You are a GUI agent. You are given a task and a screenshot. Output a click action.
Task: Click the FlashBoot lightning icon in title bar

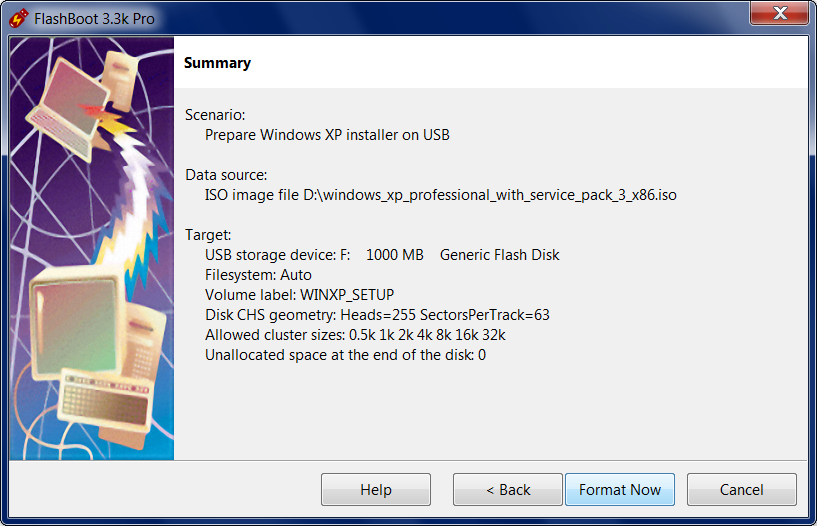[18, 18]
